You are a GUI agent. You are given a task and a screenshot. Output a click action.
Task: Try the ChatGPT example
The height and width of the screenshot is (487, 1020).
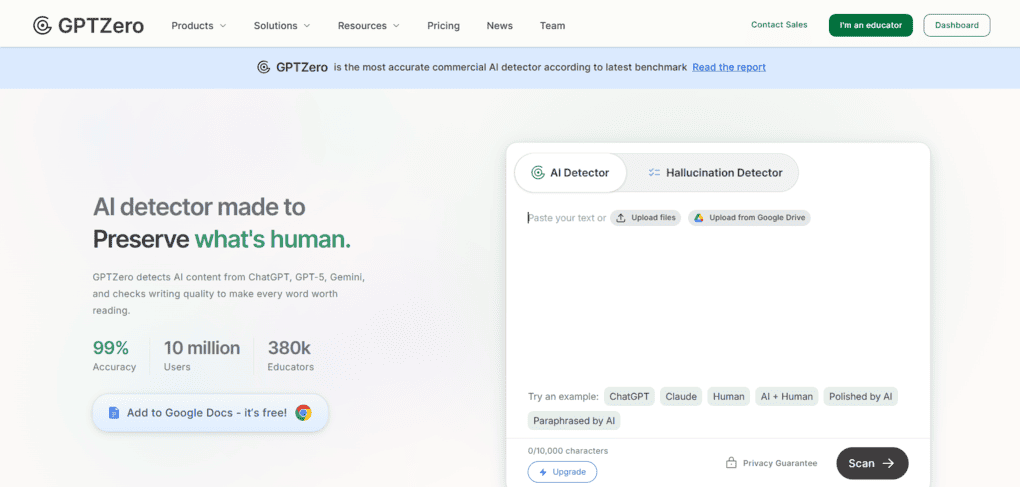point(629,397)
